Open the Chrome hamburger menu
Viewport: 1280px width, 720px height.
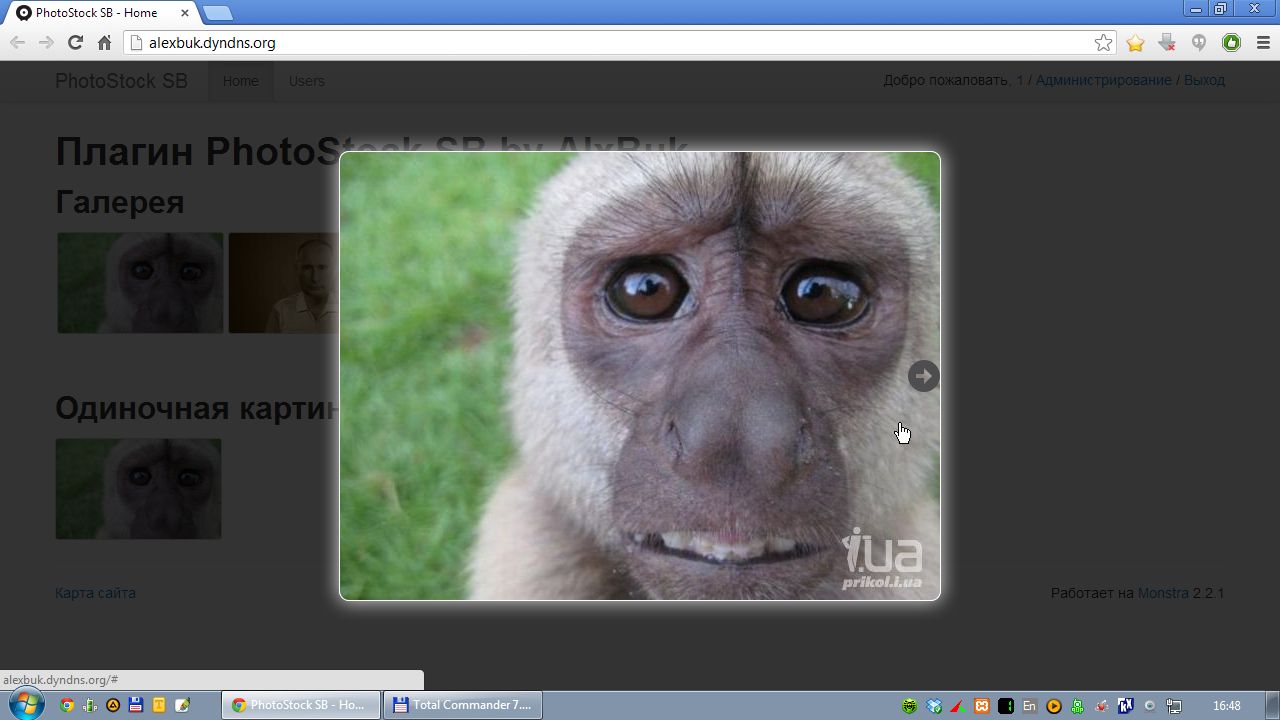[1262, 43]
